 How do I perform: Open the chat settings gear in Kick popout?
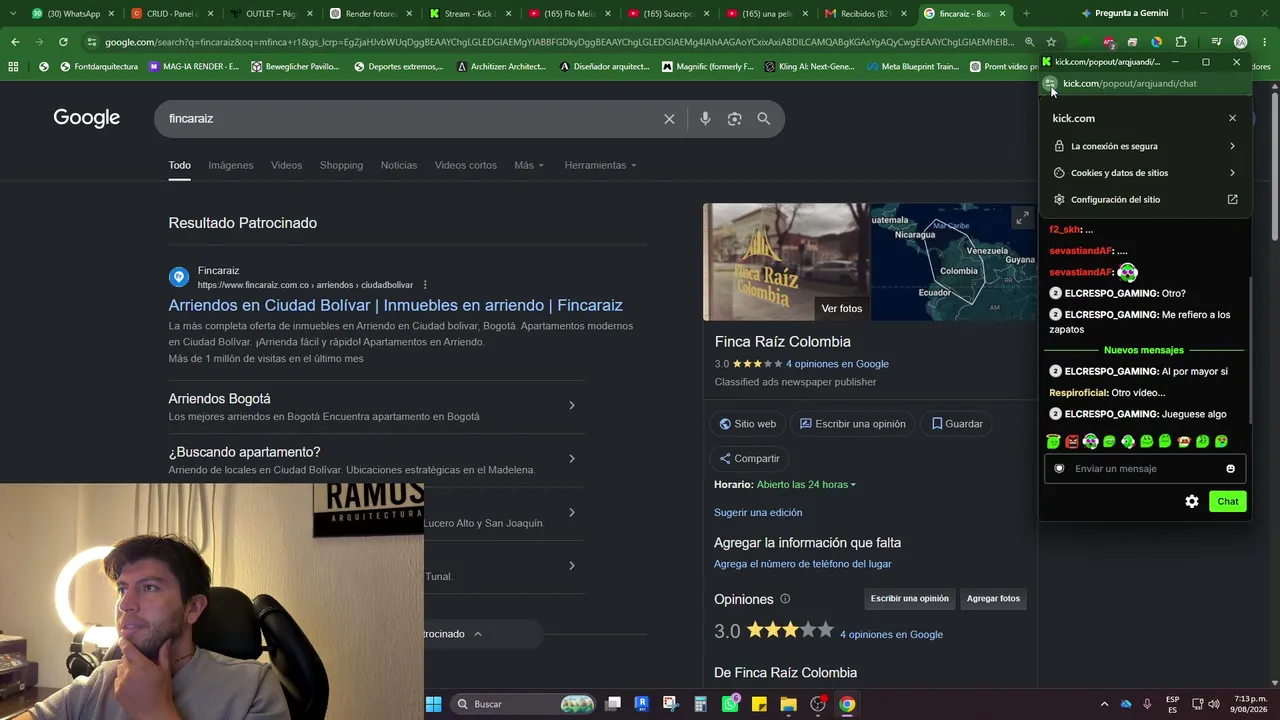(1192, 502)
